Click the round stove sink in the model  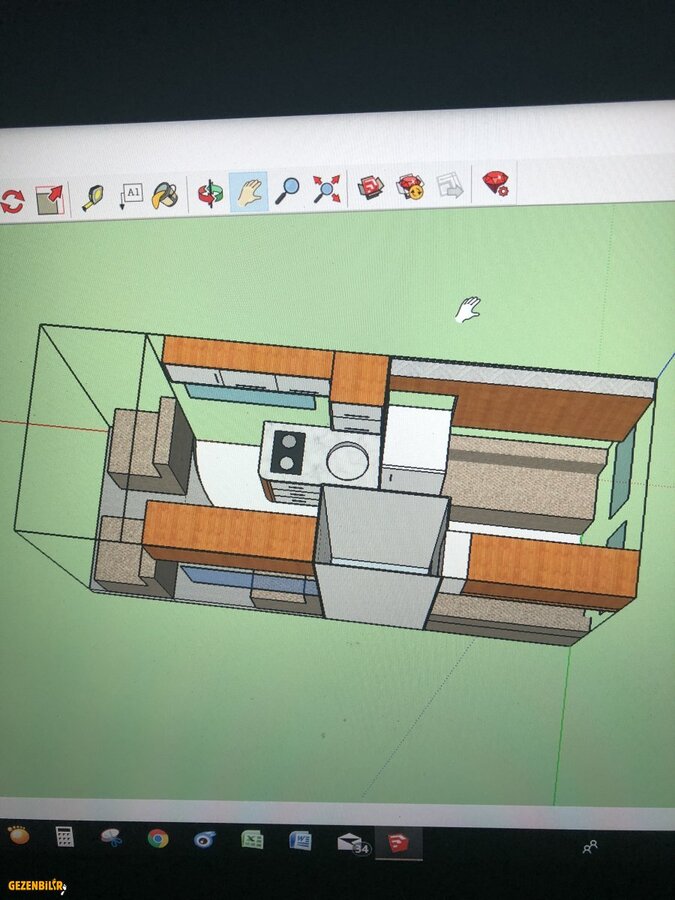pos(347,462)
